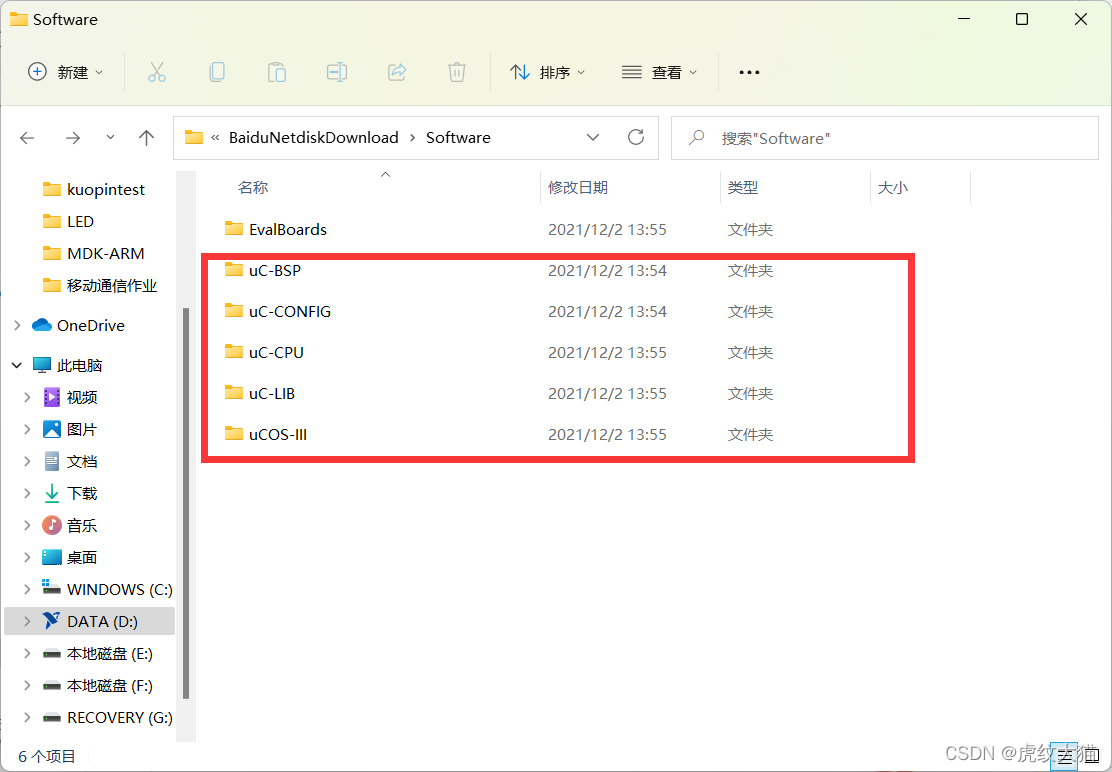Open LED folder in navigation pane
Viewport: 1112px width, 772px height.
[80, 222]
